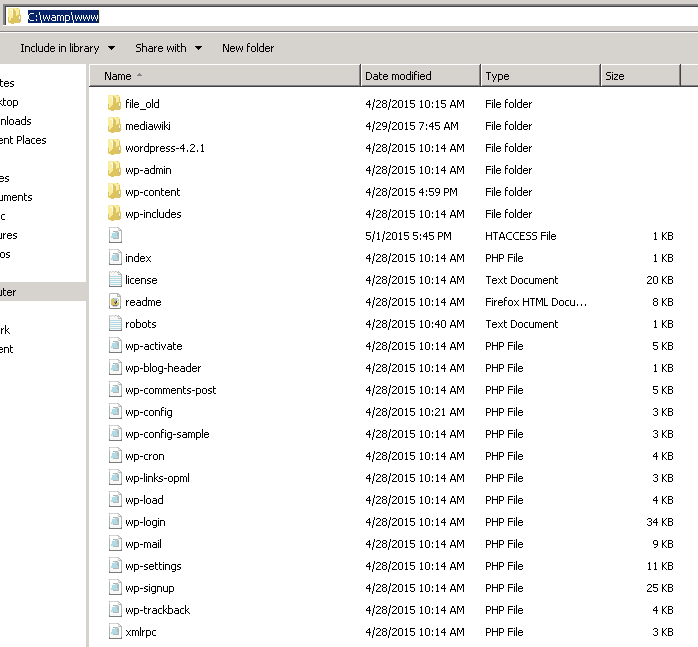This screenshot has height=647, width=698.
Task: Click the xmlrpc file name
Action: click(141, 632)
